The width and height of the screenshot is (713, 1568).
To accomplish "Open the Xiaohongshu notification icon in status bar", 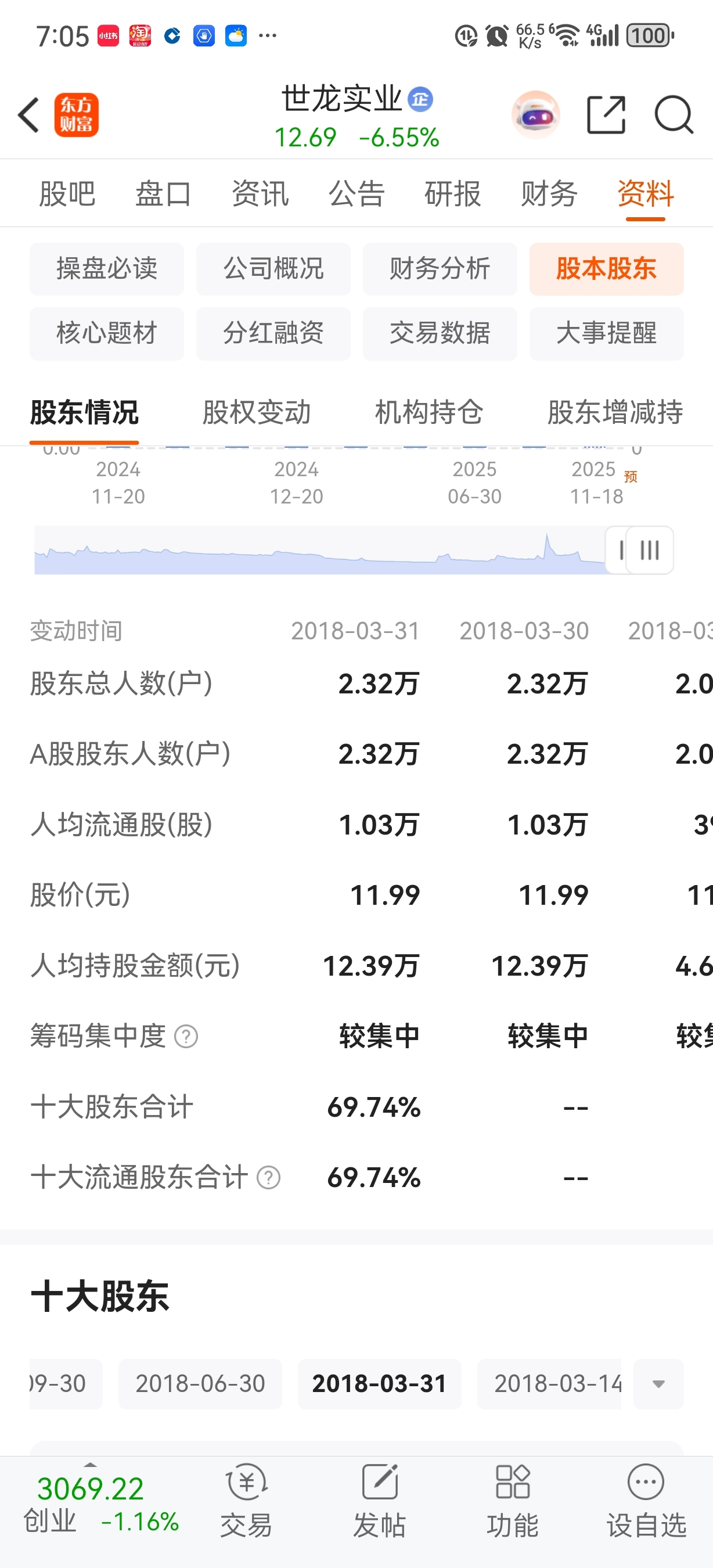I will 109,36.
